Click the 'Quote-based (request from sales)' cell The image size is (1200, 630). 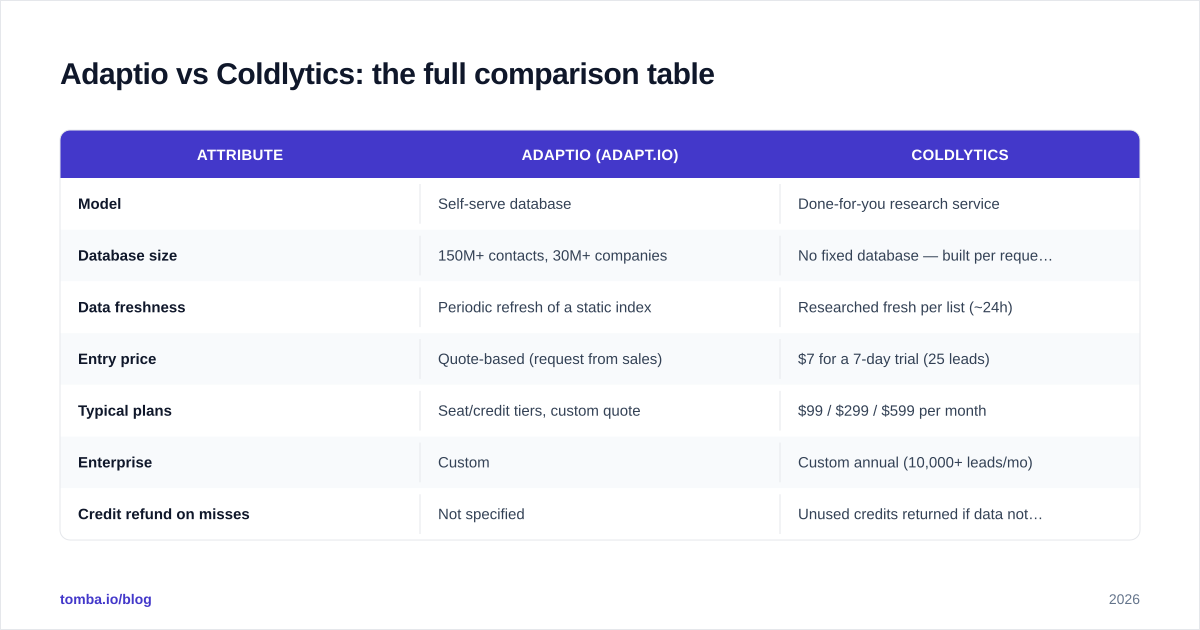pyautogui.click(x=600, y=359)
